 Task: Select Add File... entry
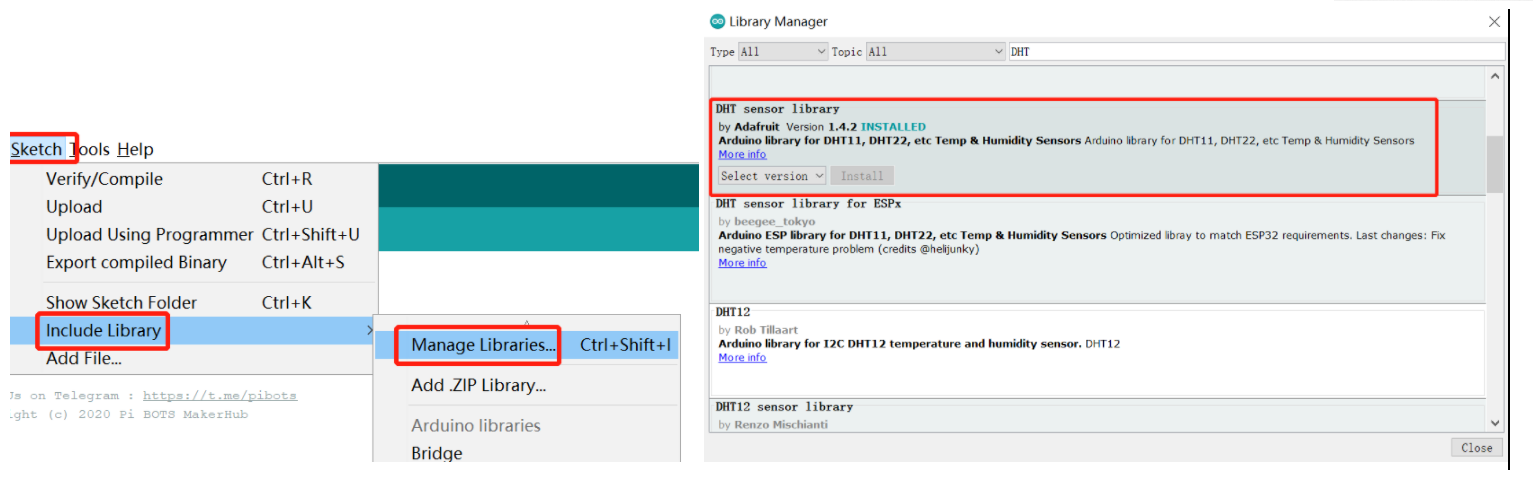[194, 358]
